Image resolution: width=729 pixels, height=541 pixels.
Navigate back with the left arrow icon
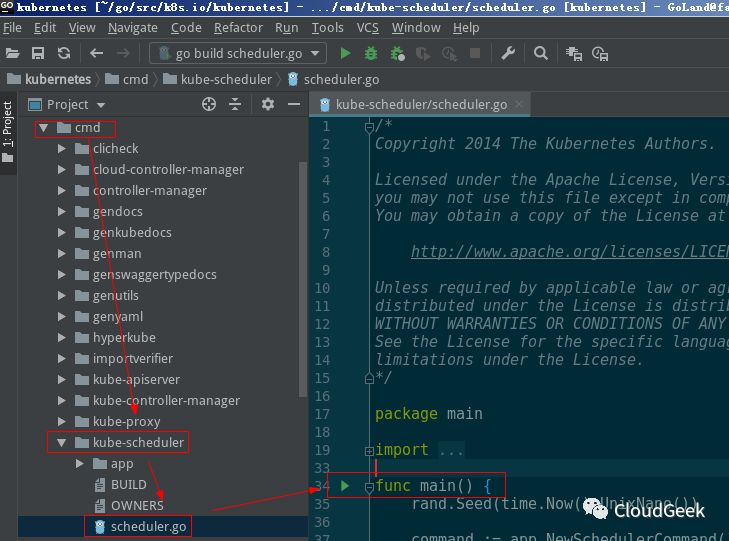click(x=96, y=53)
